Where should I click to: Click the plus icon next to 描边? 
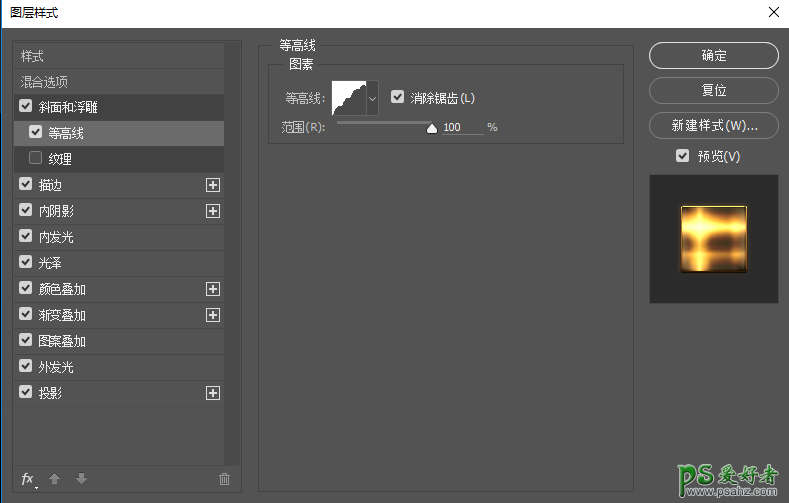212,185
